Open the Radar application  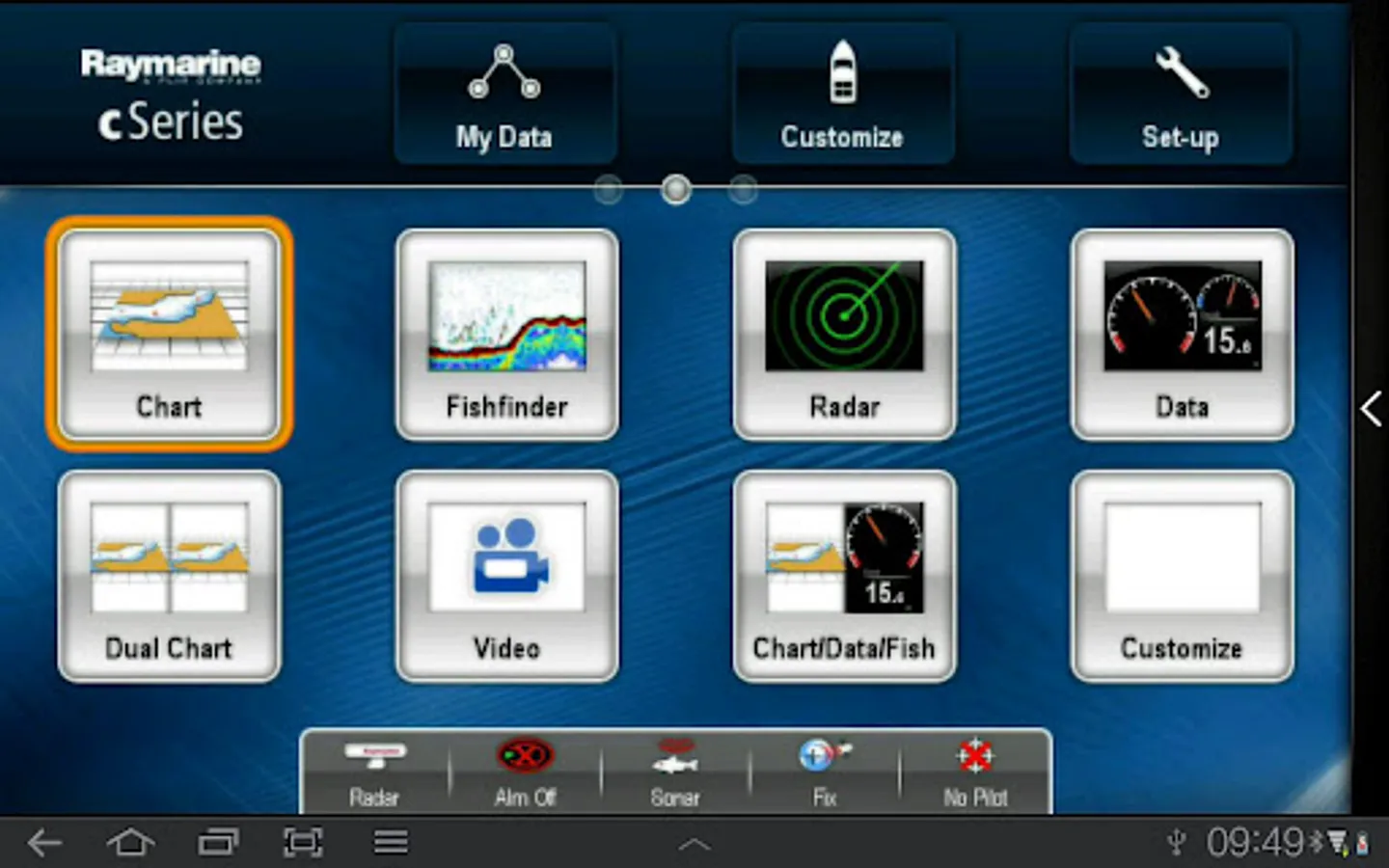844,334
